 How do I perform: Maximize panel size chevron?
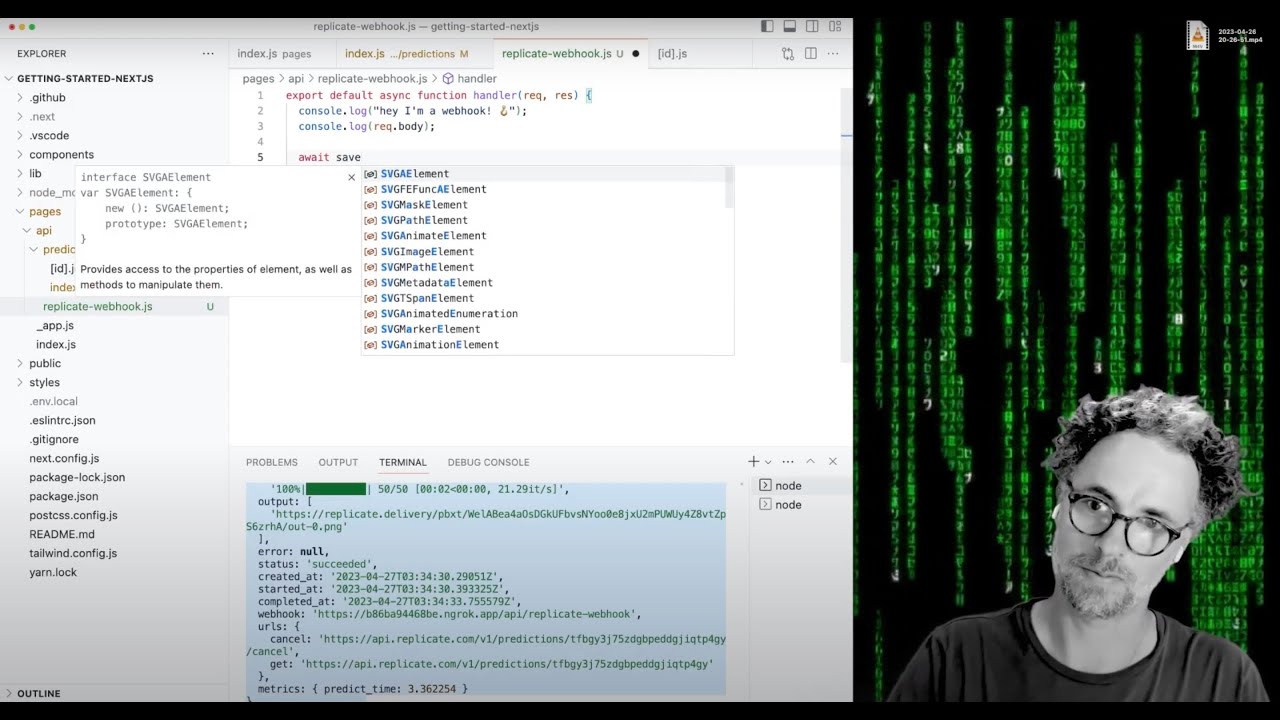point(810,461)
